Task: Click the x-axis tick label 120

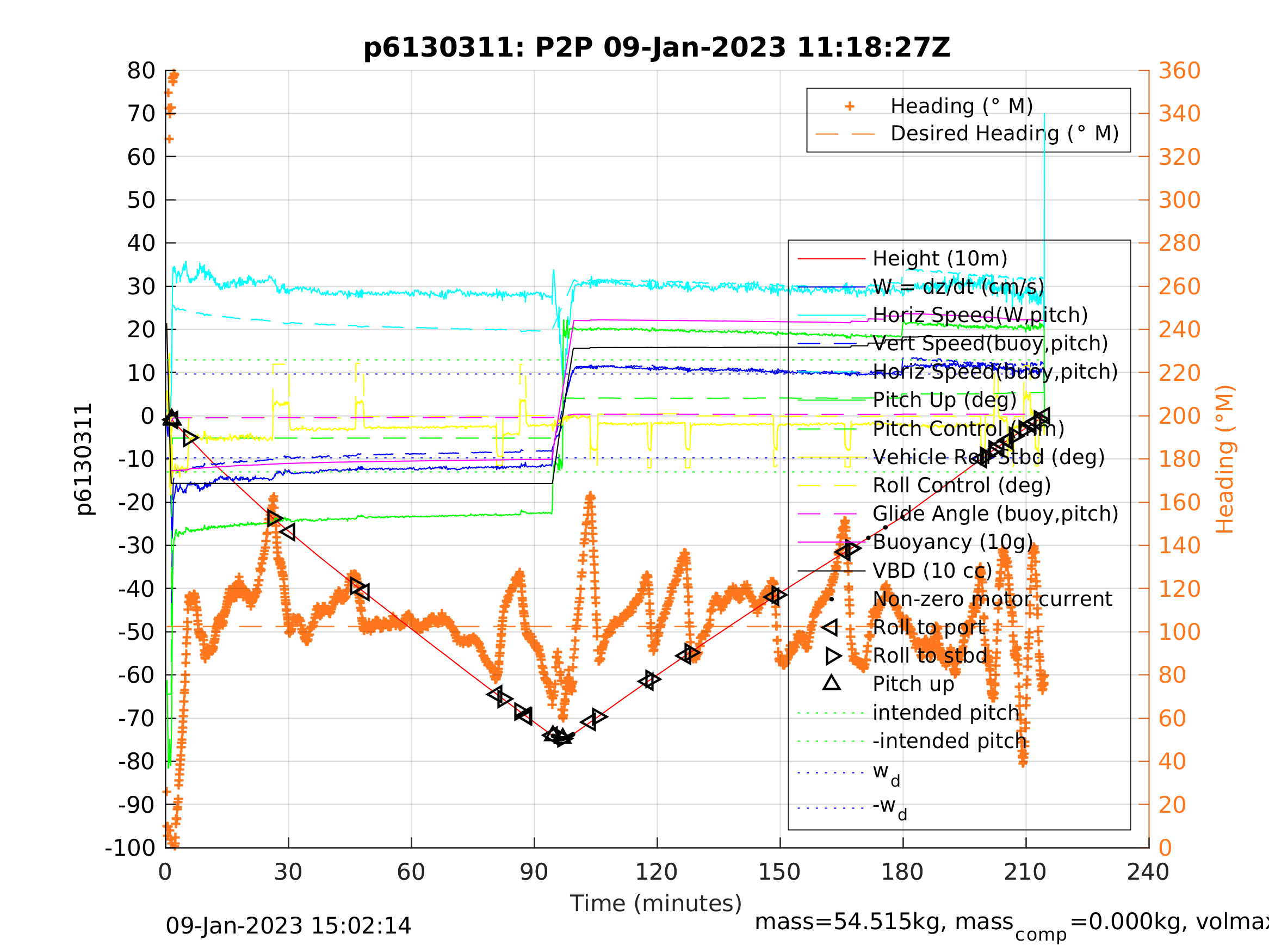Action: coord(657,872)
